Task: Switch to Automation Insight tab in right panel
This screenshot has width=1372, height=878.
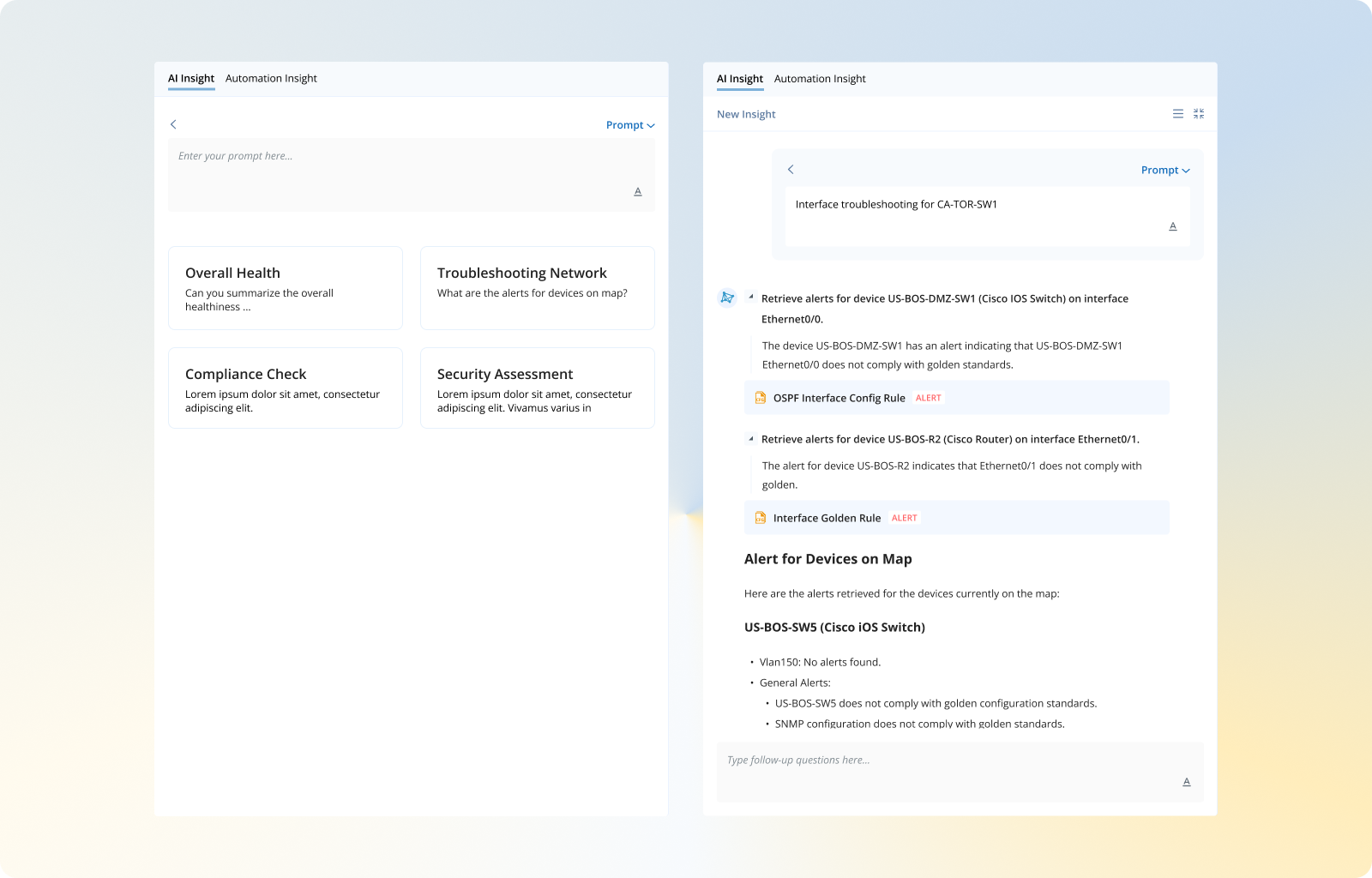Action: click(x=820, y=79)
